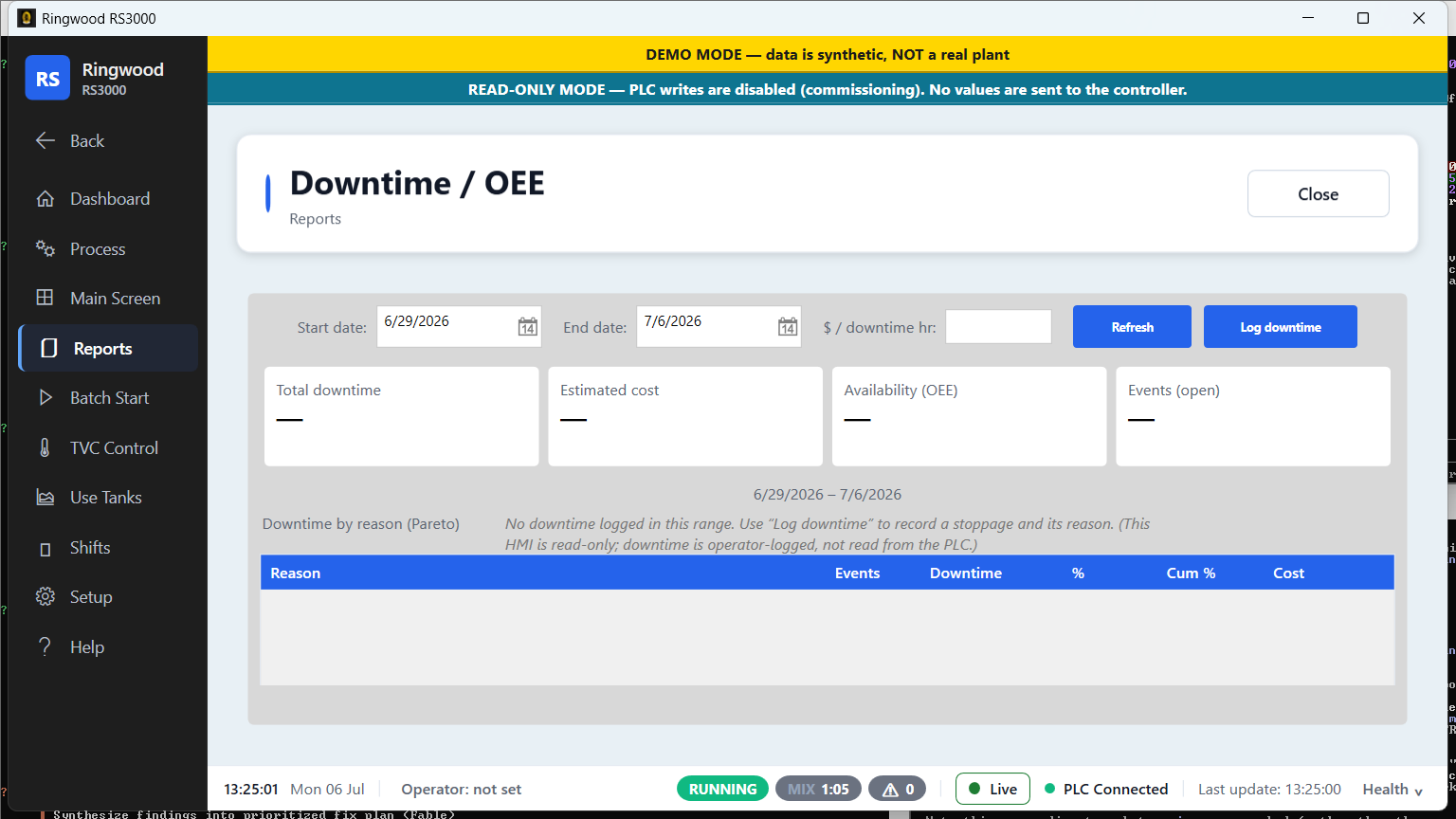Click the Reason column header
Image resolution: width=1456 pixels, height=819 pixels.
(x=296, y=573)
